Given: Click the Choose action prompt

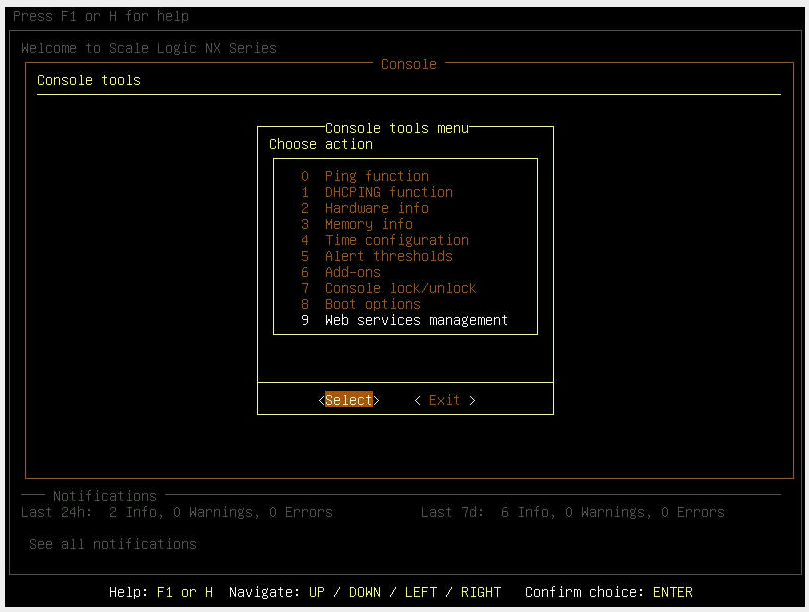Looking at the screenshot, I should pos(320,144).
